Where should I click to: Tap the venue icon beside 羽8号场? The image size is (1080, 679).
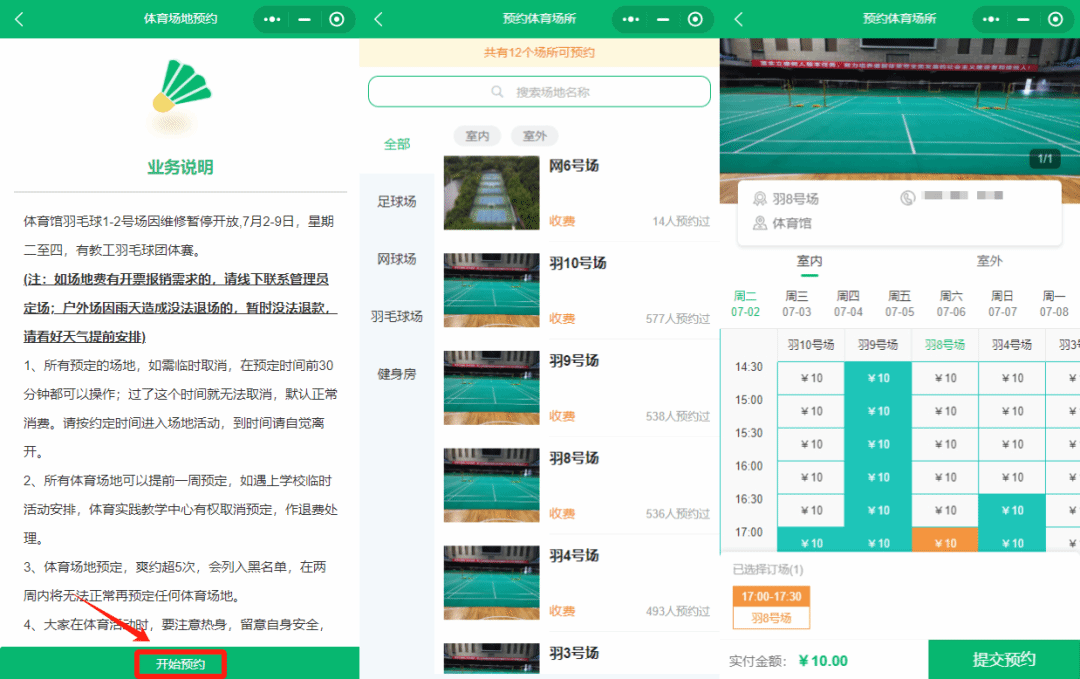[x=760, y=199]
